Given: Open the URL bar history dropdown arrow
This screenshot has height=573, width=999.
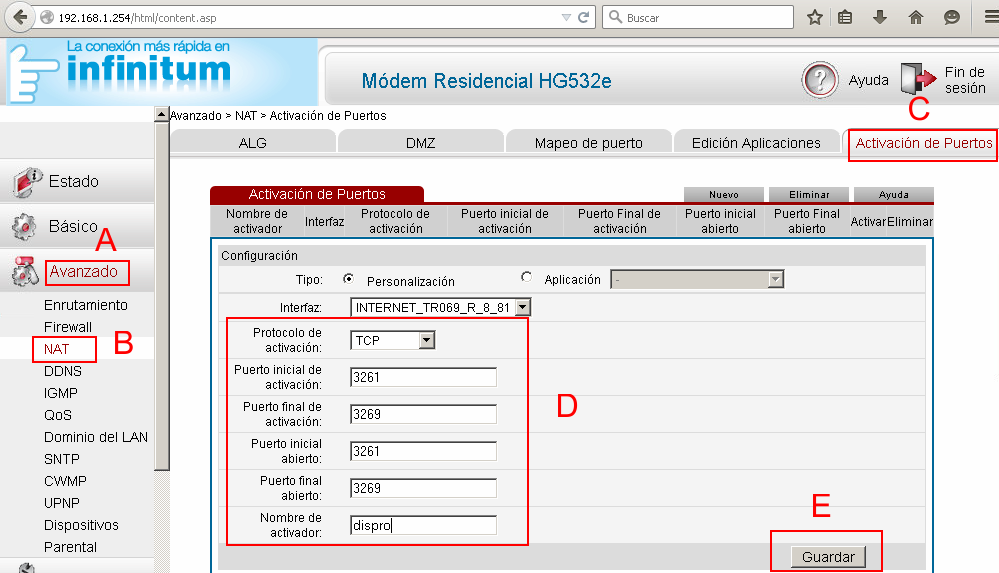Looking at the screenshot, I should (x=566, y=18).
